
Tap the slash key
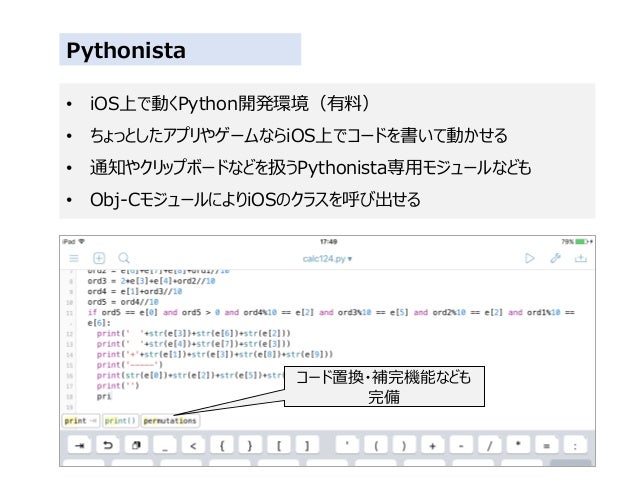[x=489, y=445]
